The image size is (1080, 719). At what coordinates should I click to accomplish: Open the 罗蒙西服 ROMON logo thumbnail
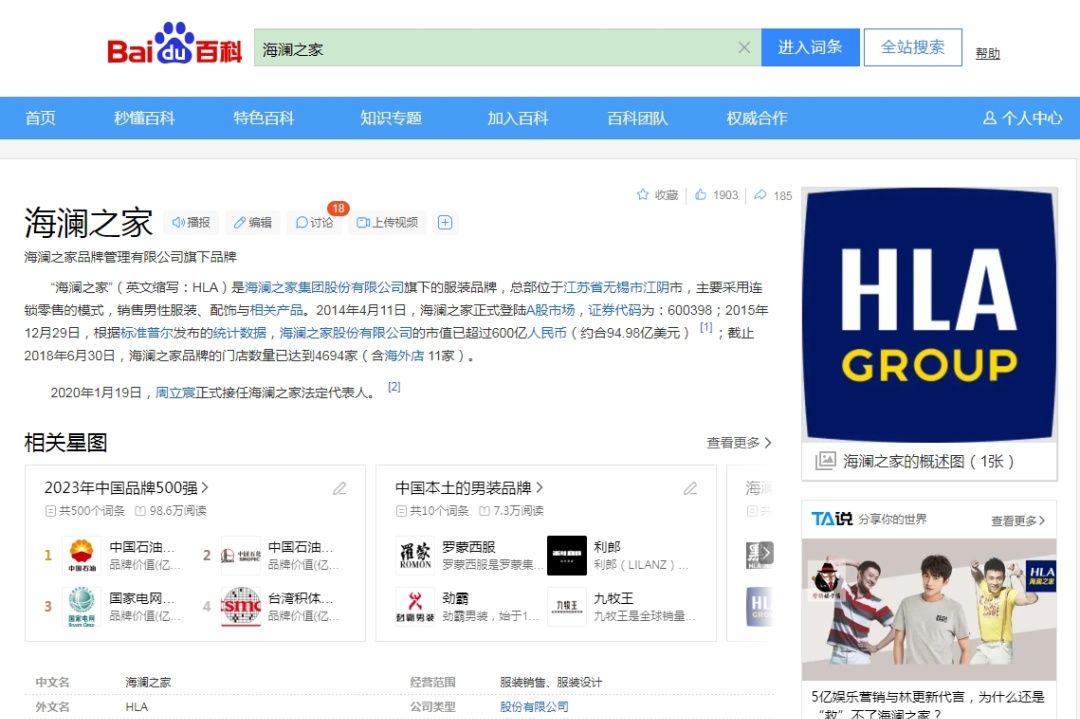415,555
